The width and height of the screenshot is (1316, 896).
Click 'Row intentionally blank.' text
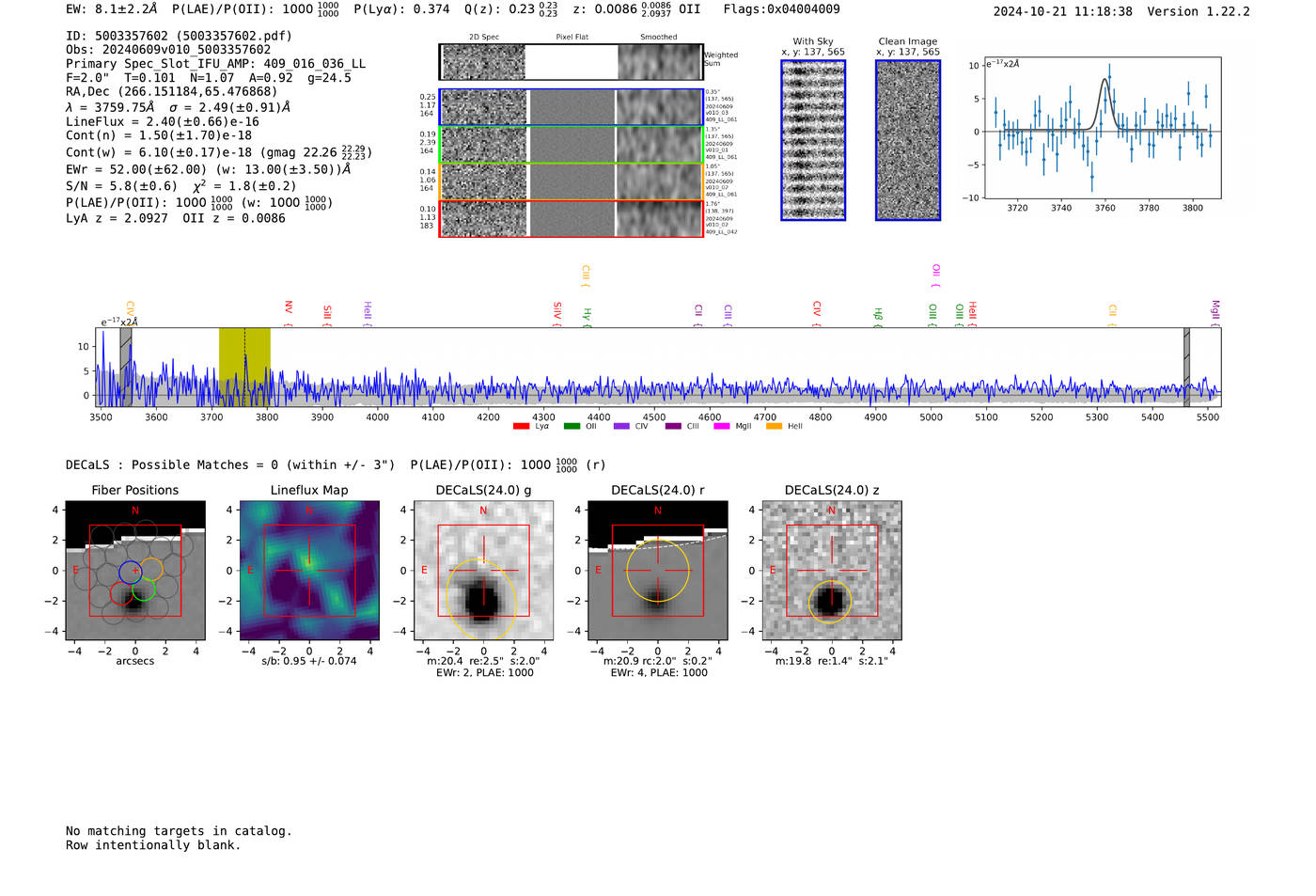(x=153, y=845)
